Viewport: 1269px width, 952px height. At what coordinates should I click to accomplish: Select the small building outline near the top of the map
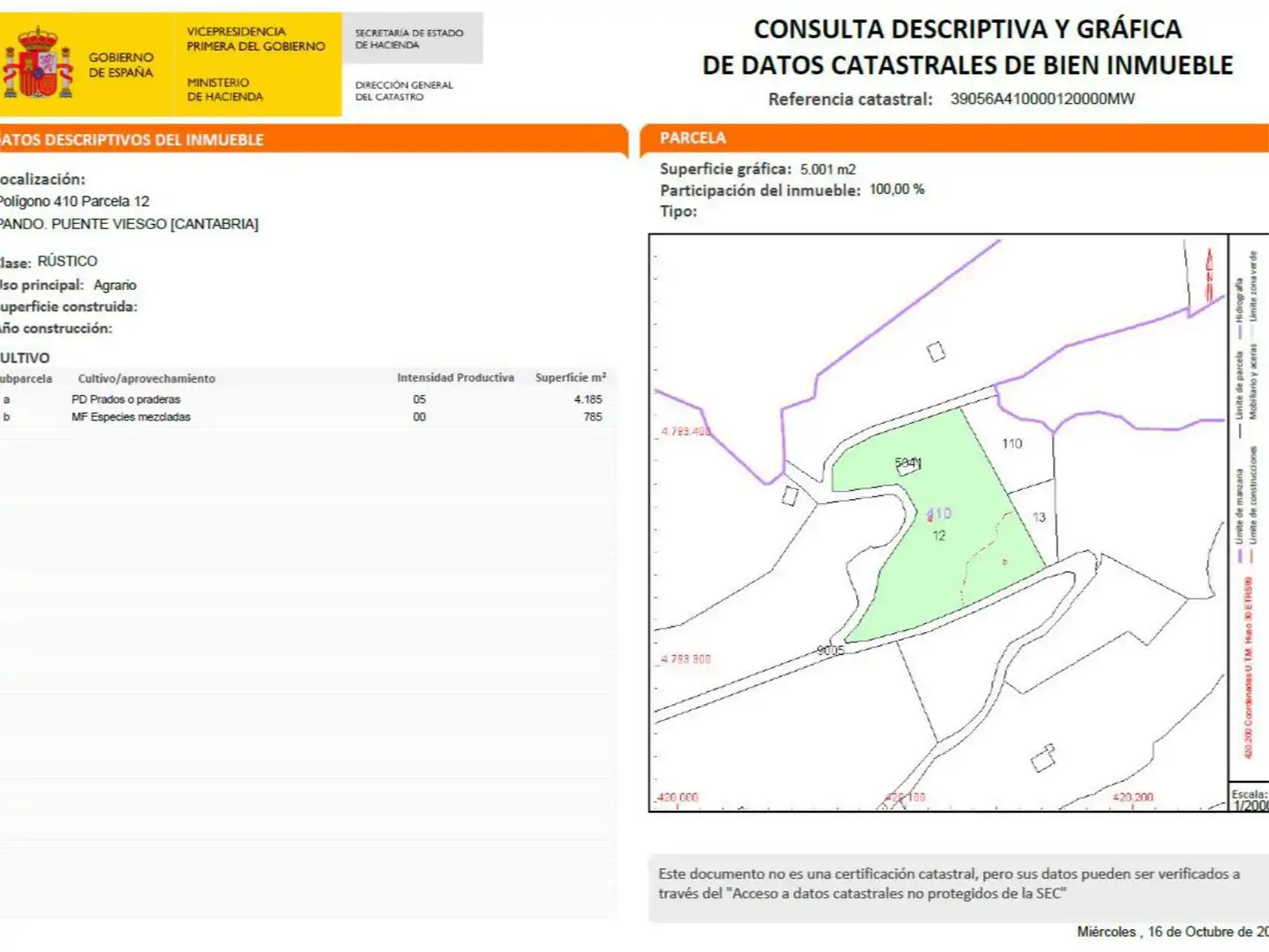coord(937,352)
